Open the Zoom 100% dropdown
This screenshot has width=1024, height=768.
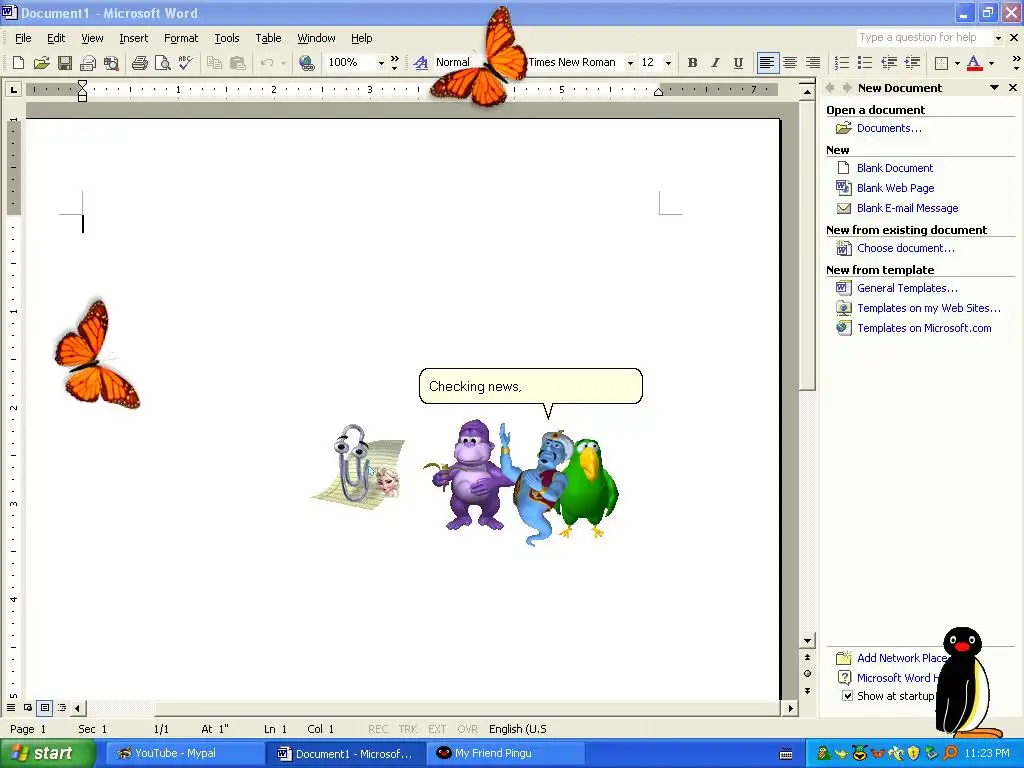[381, 63]
